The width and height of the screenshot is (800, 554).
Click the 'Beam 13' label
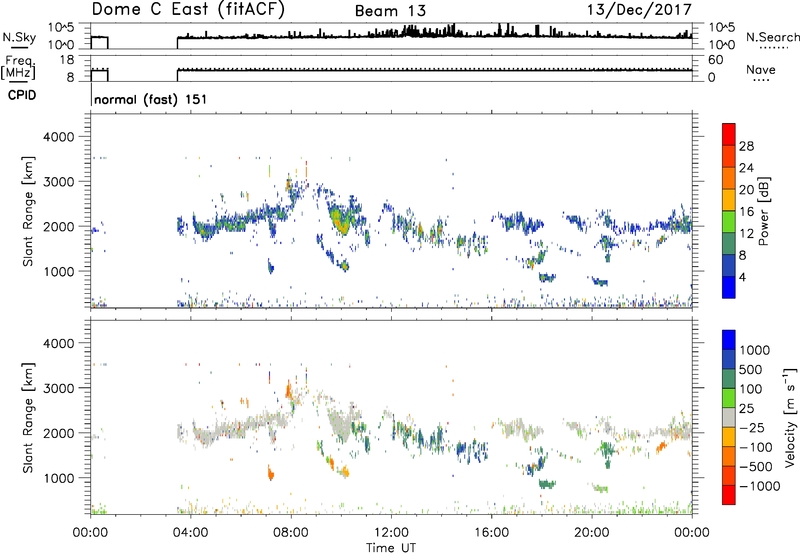390,11
